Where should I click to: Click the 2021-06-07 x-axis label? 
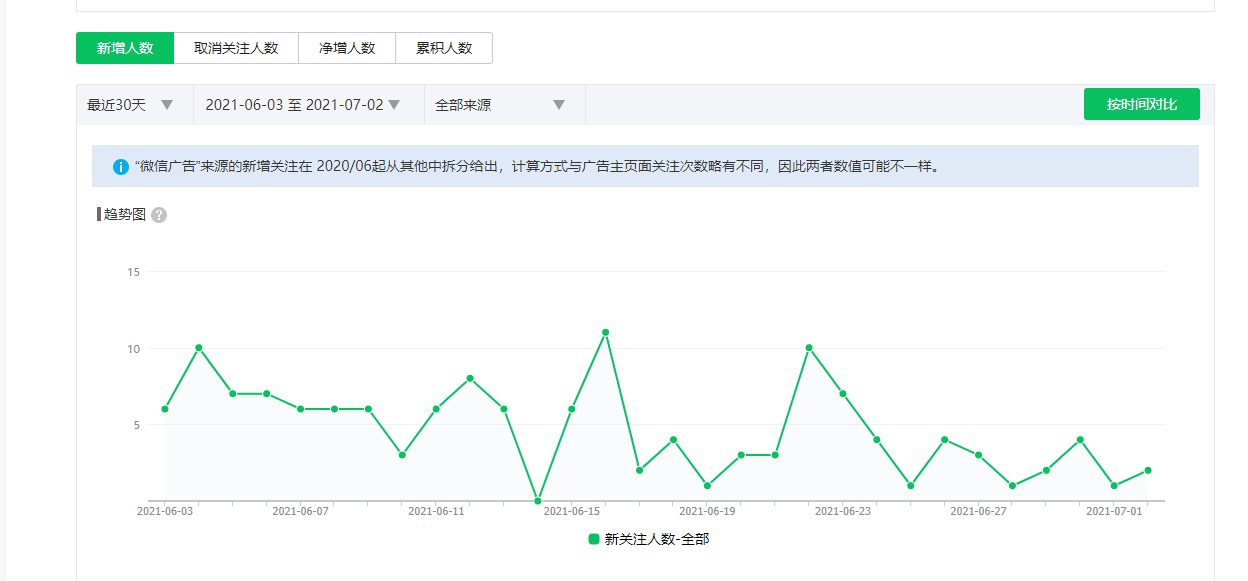point(300,511)
